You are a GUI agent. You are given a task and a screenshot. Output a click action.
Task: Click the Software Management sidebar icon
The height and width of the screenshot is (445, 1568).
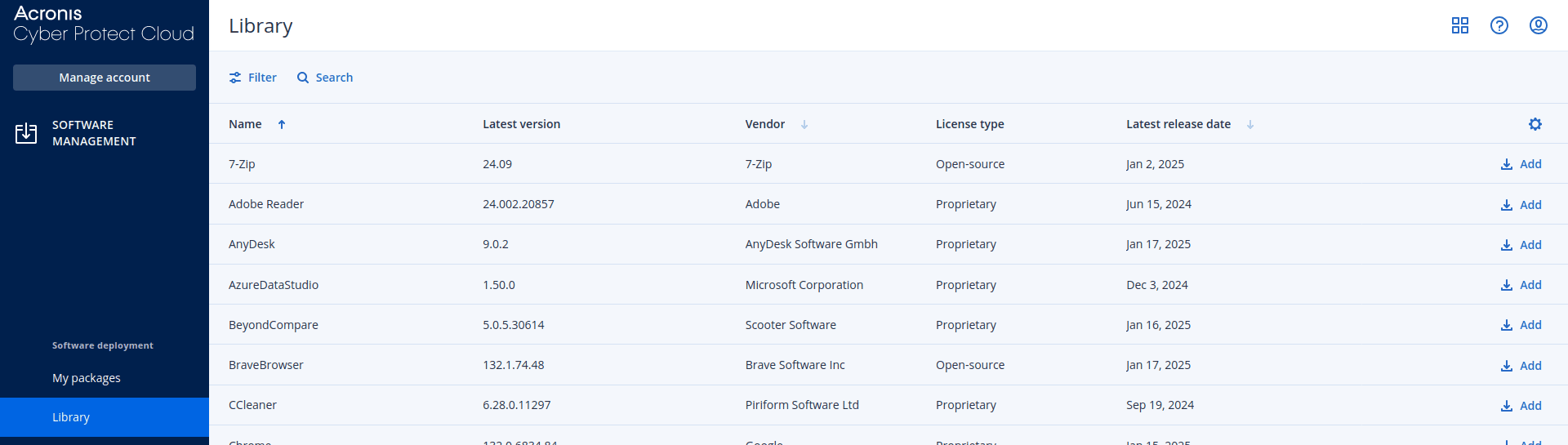(26, 133)
